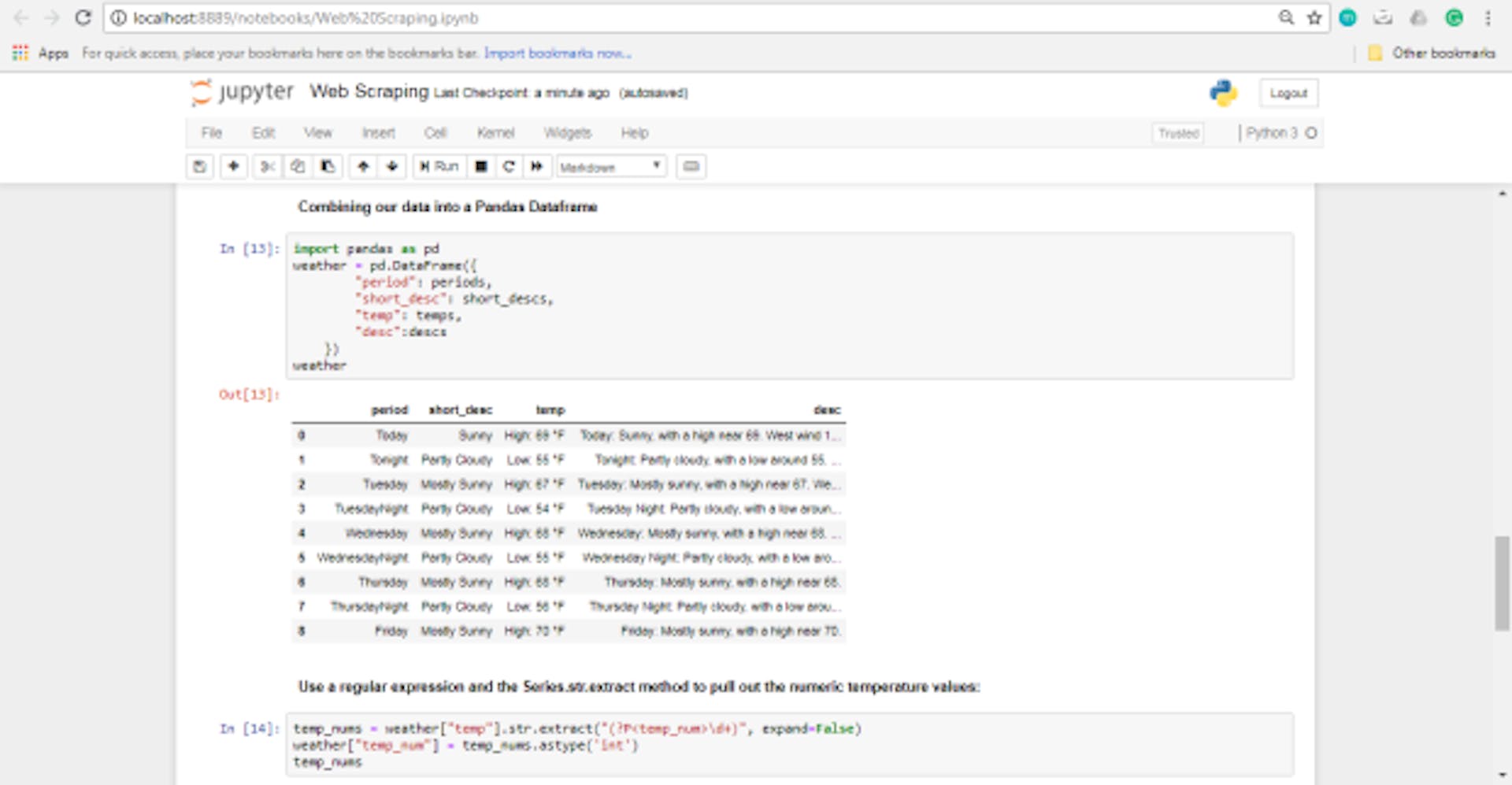The width and height of the screenshot is (1512, 785).
Task: Bookmark this page with the star icon
Action: coord(1314,17)
